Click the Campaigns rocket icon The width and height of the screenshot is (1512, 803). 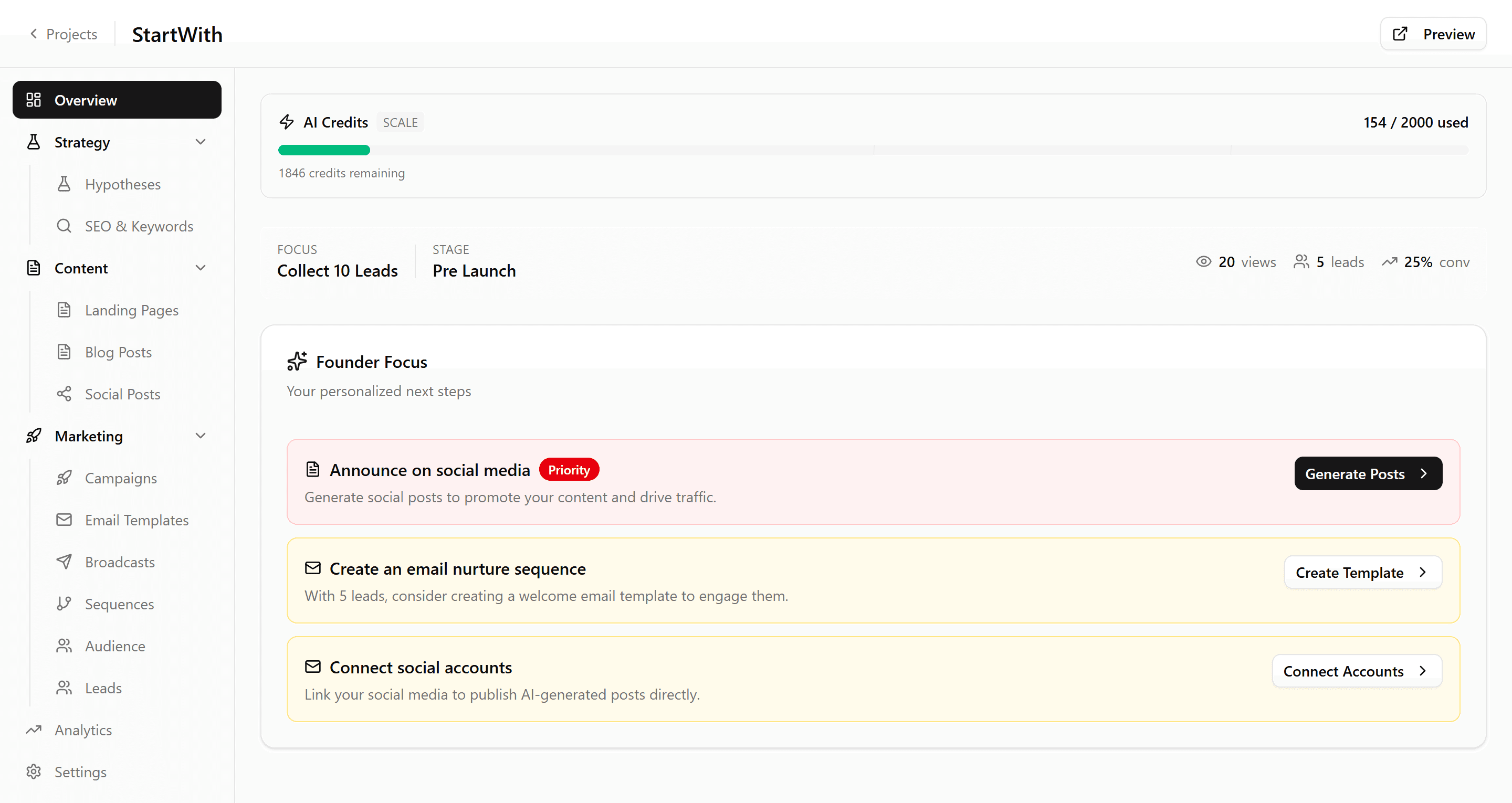pyautogui.click(x=64, y=478)
